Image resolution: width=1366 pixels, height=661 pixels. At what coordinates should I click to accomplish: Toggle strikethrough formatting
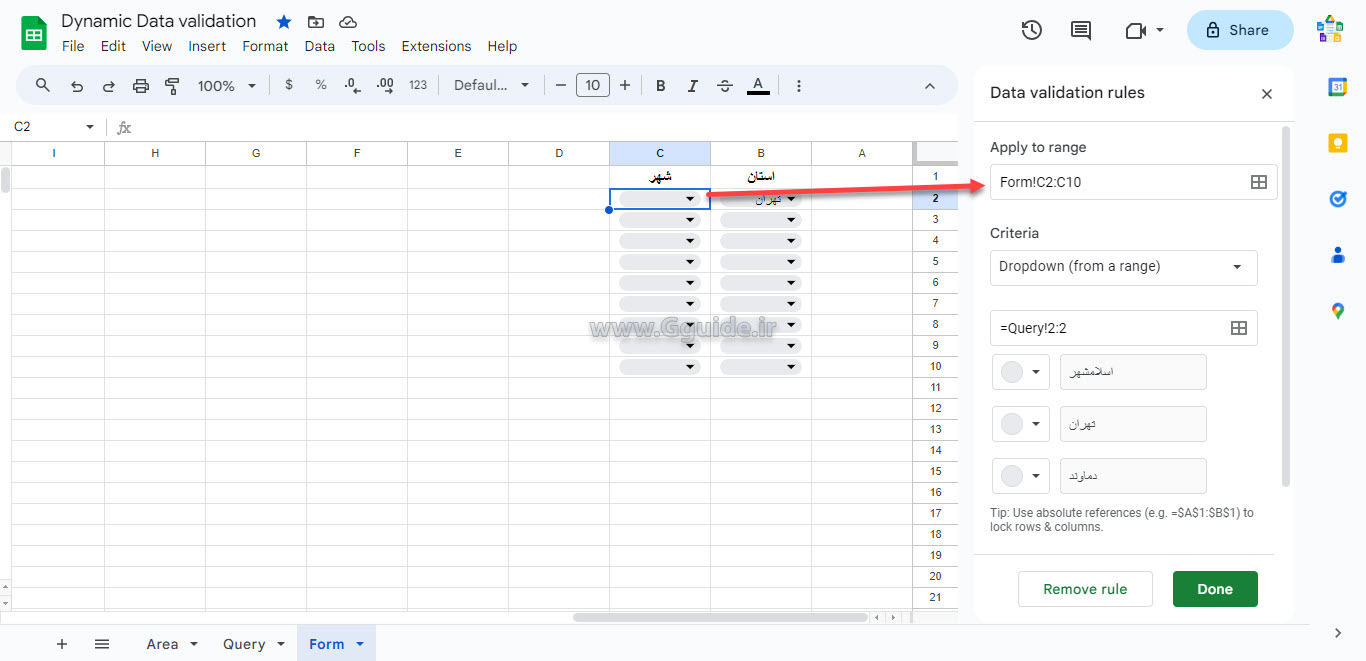[725, 86]
